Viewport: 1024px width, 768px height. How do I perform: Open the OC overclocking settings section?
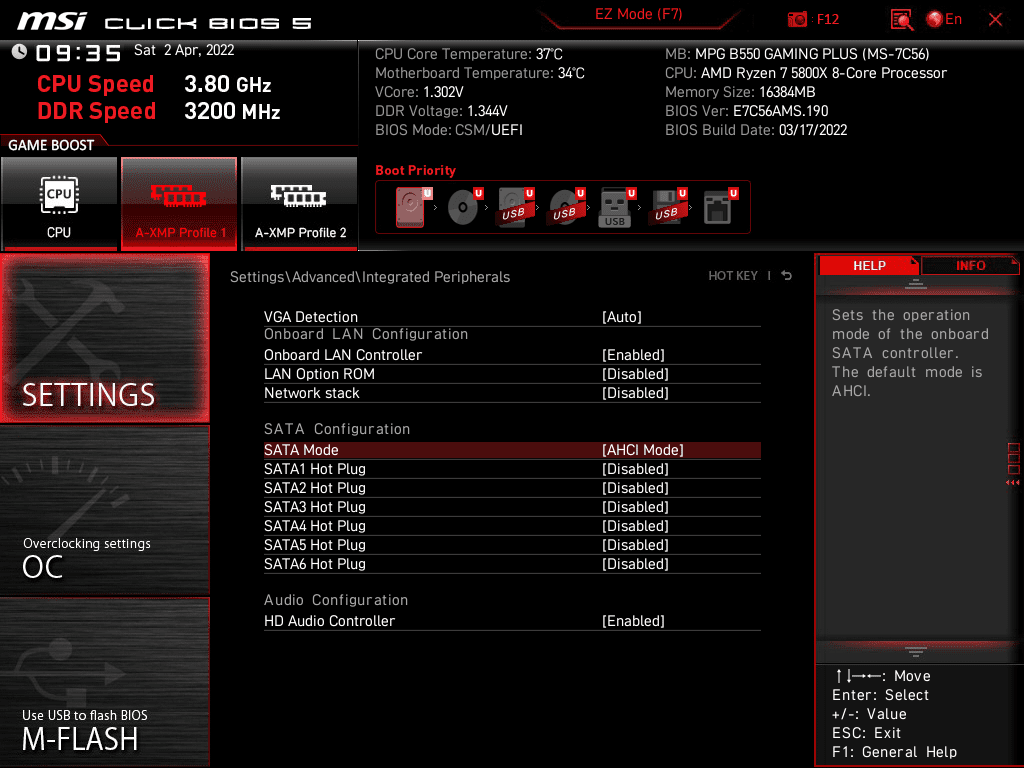(x=104, y=511)
